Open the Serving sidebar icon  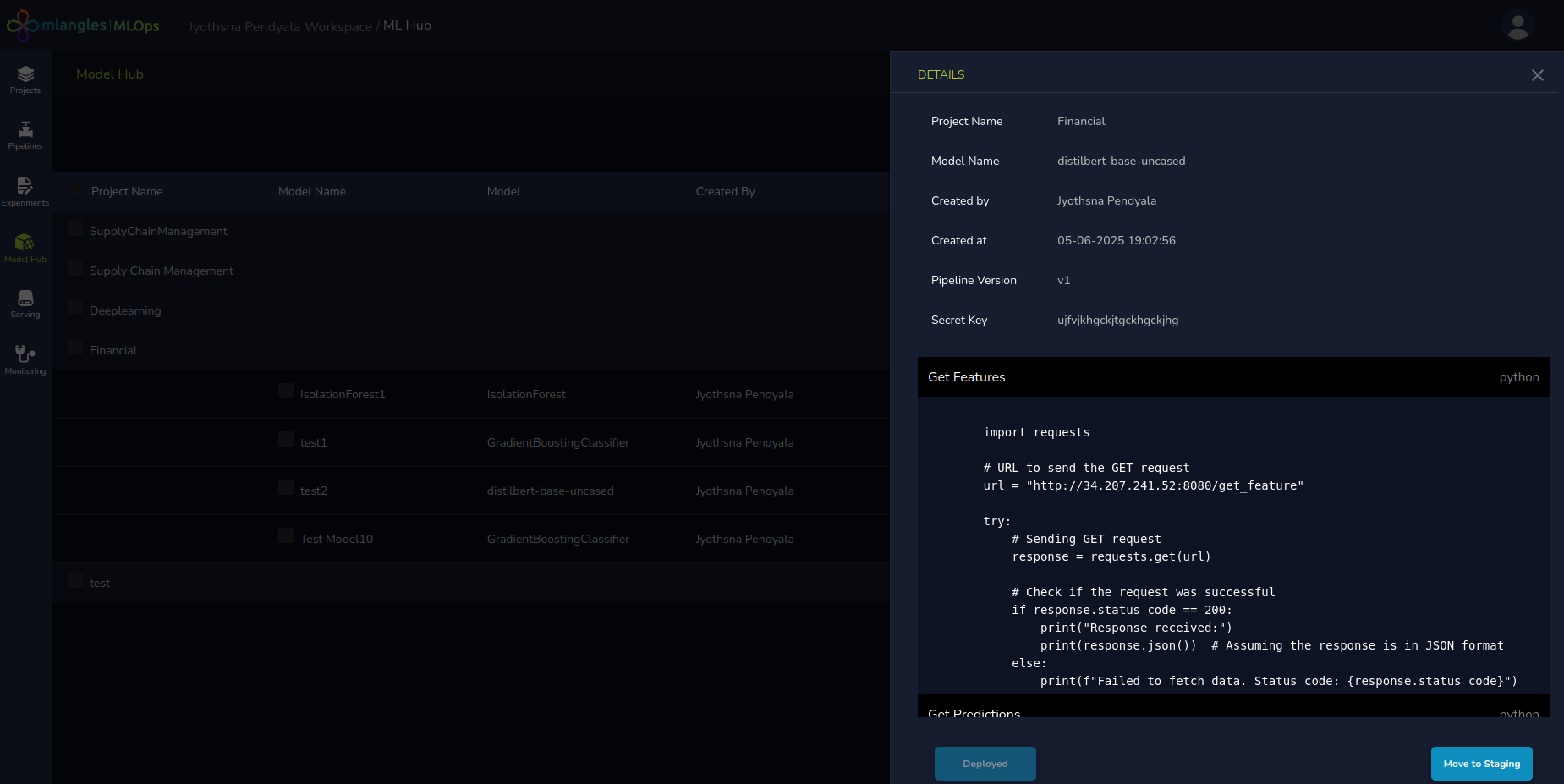(25, 304)
